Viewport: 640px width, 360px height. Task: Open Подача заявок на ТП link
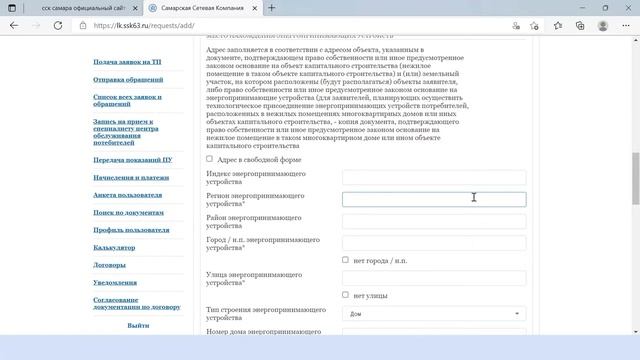(x=127, y=62)
